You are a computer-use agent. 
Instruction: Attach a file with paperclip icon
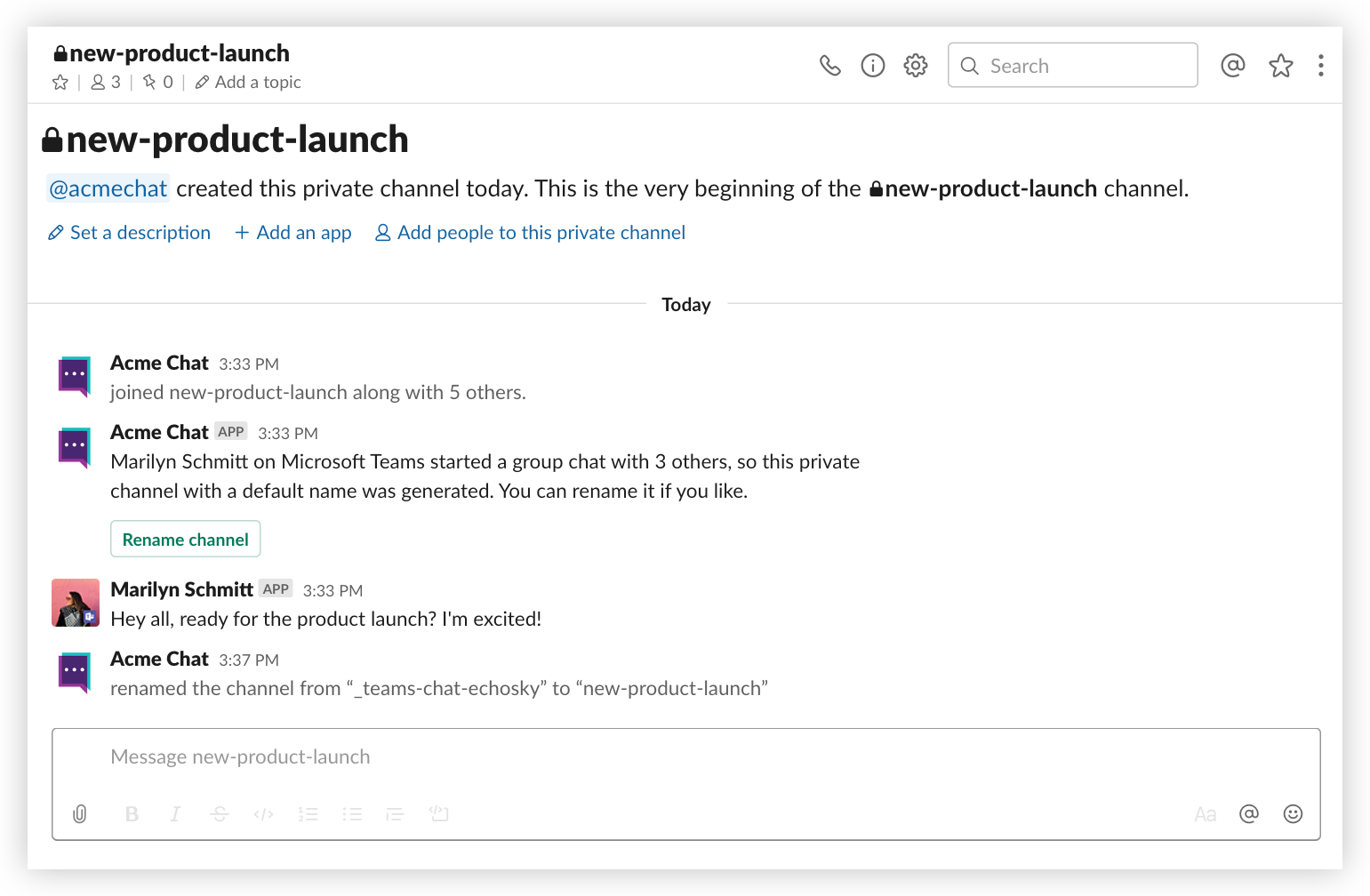(80, 814)
